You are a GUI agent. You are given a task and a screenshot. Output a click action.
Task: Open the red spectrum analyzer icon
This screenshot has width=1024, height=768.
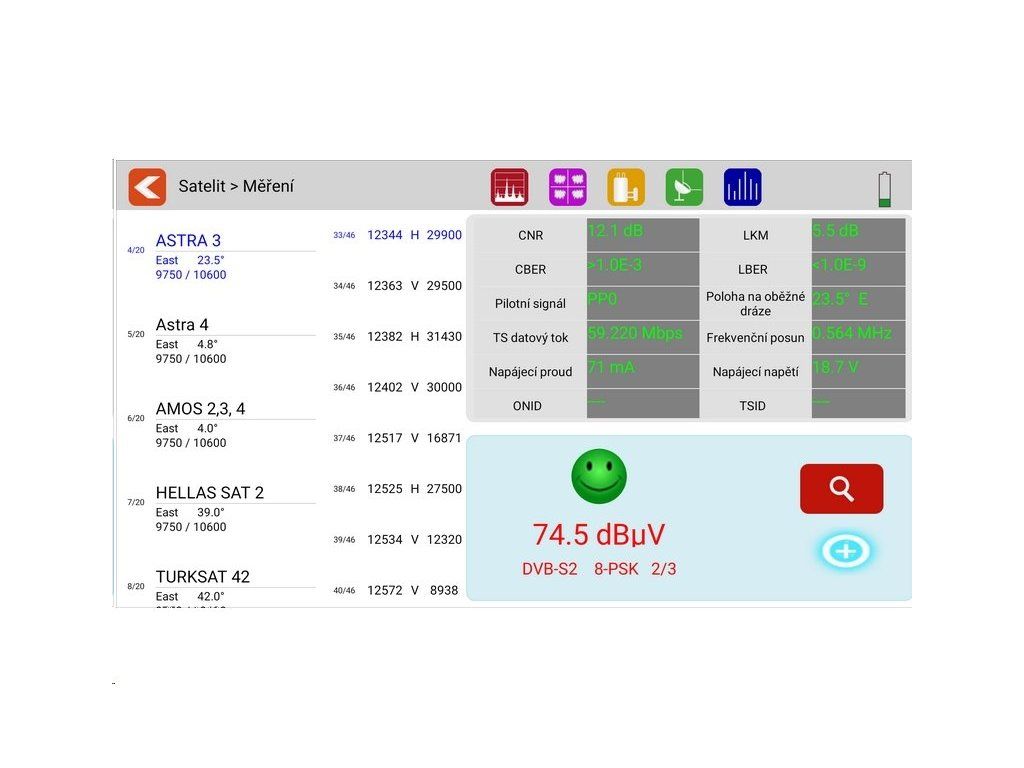point(509,187)
